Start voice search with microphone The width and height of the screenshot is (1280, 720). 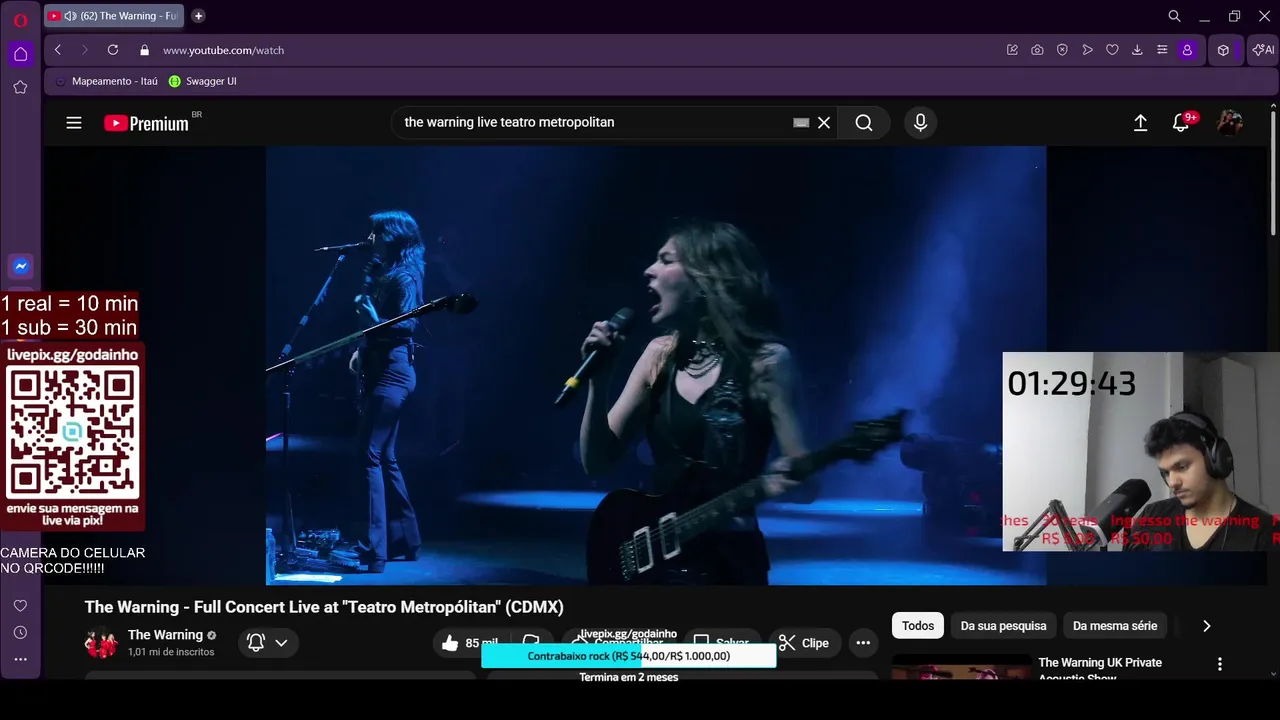click(920, 122)
